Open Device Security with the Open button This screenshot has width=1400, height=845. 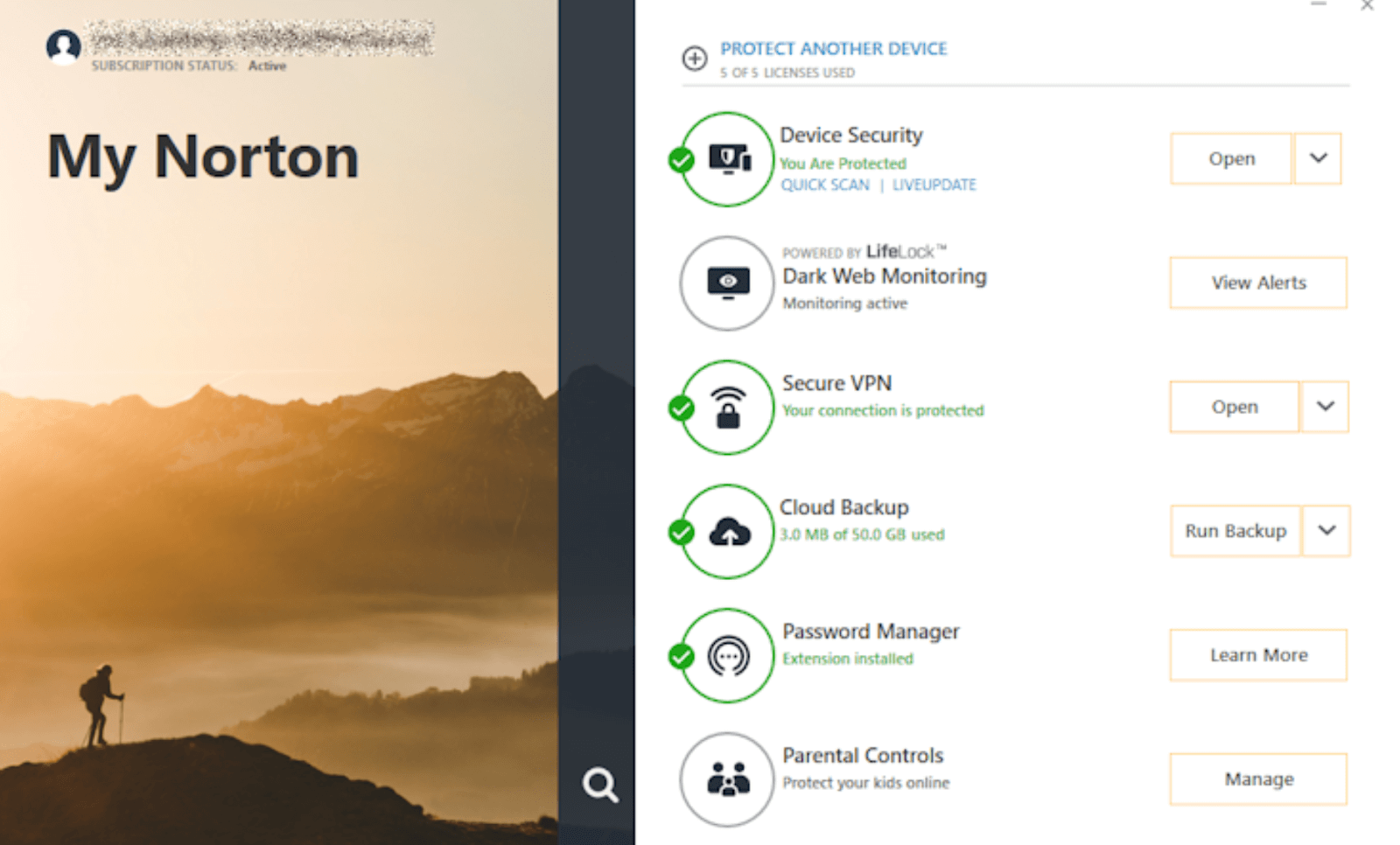(1231, 158)
